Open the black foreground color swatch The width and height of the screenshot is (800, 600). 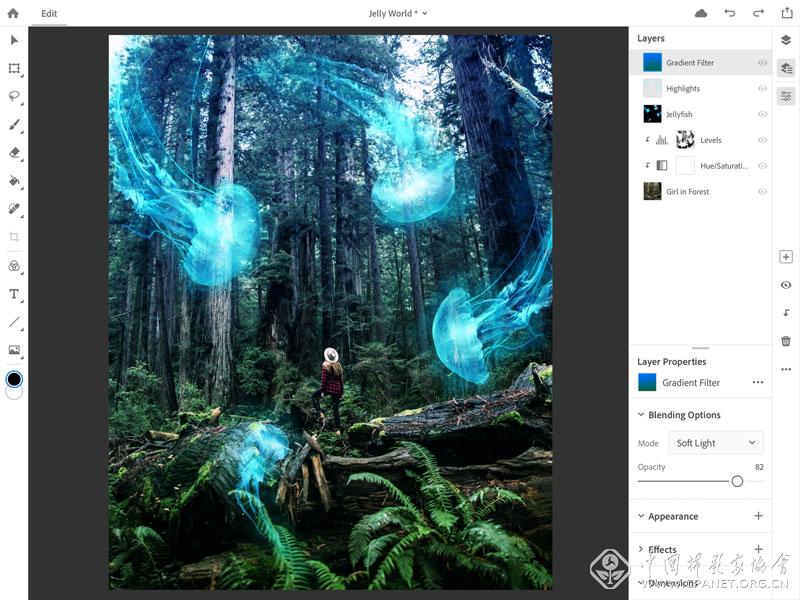(14, 379)
